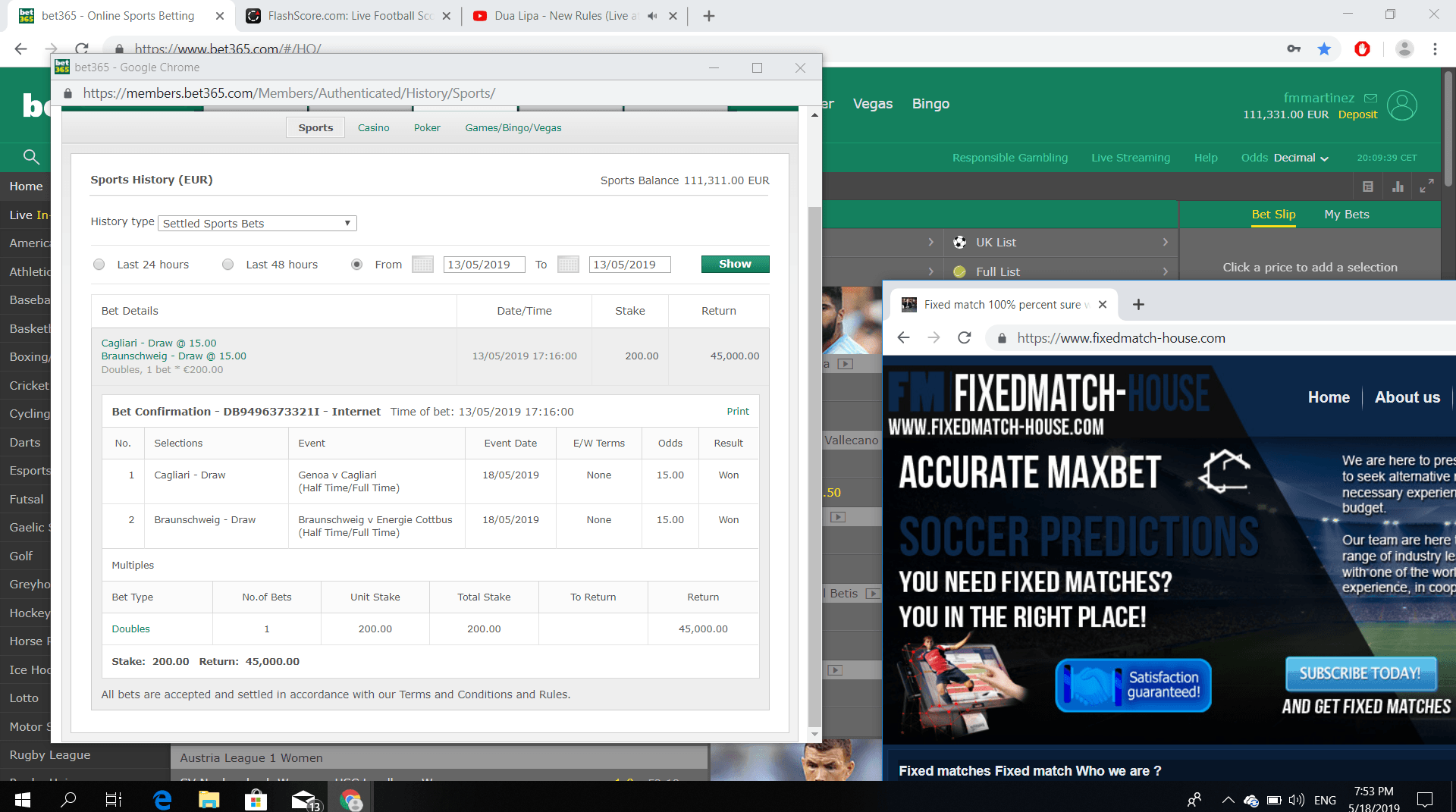This screenshot has height=812, width=1456.
Task: Click the saved passwords key icon
Action: point(1294,49)
